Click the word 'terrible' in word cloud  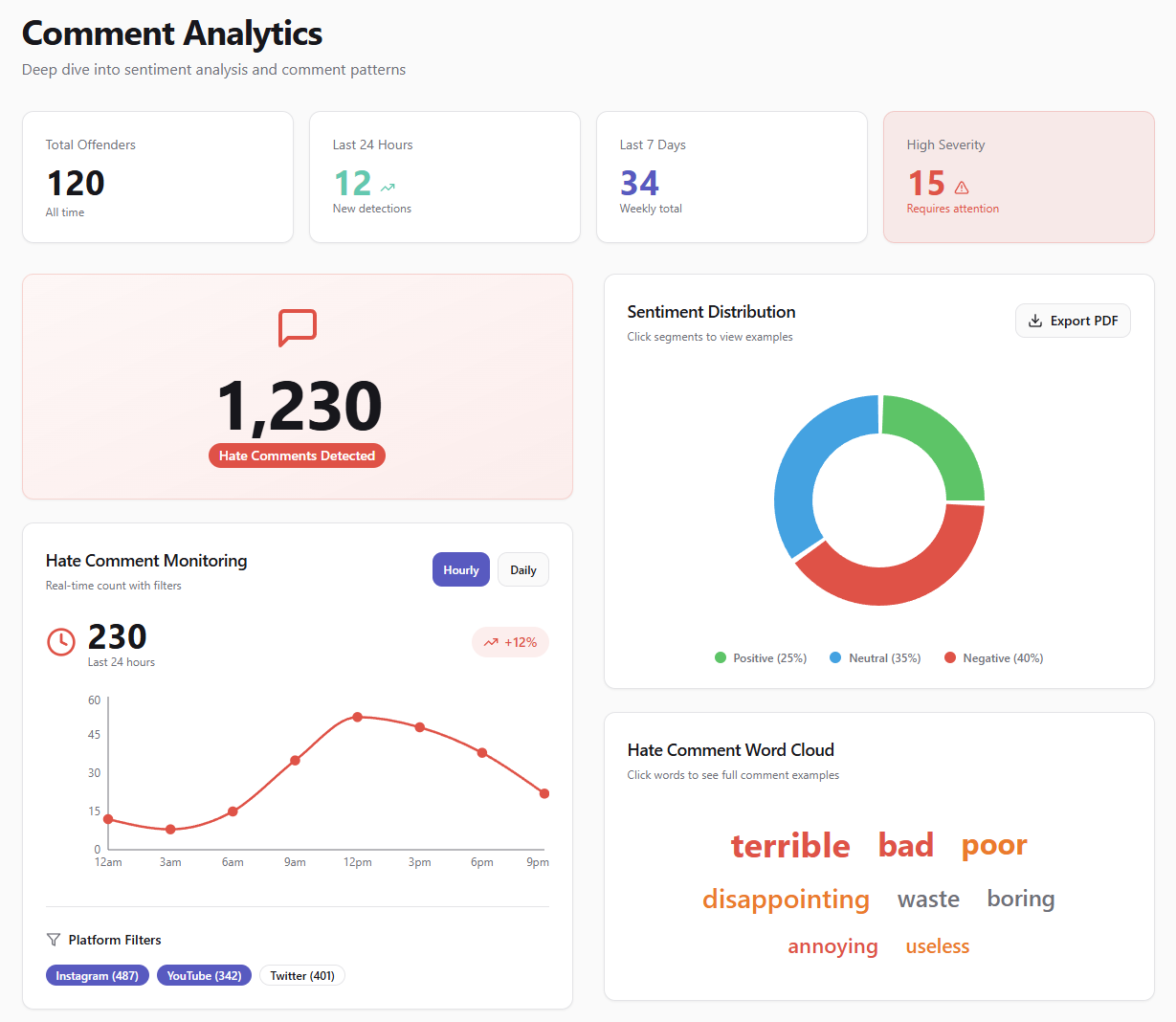point(790,846)
